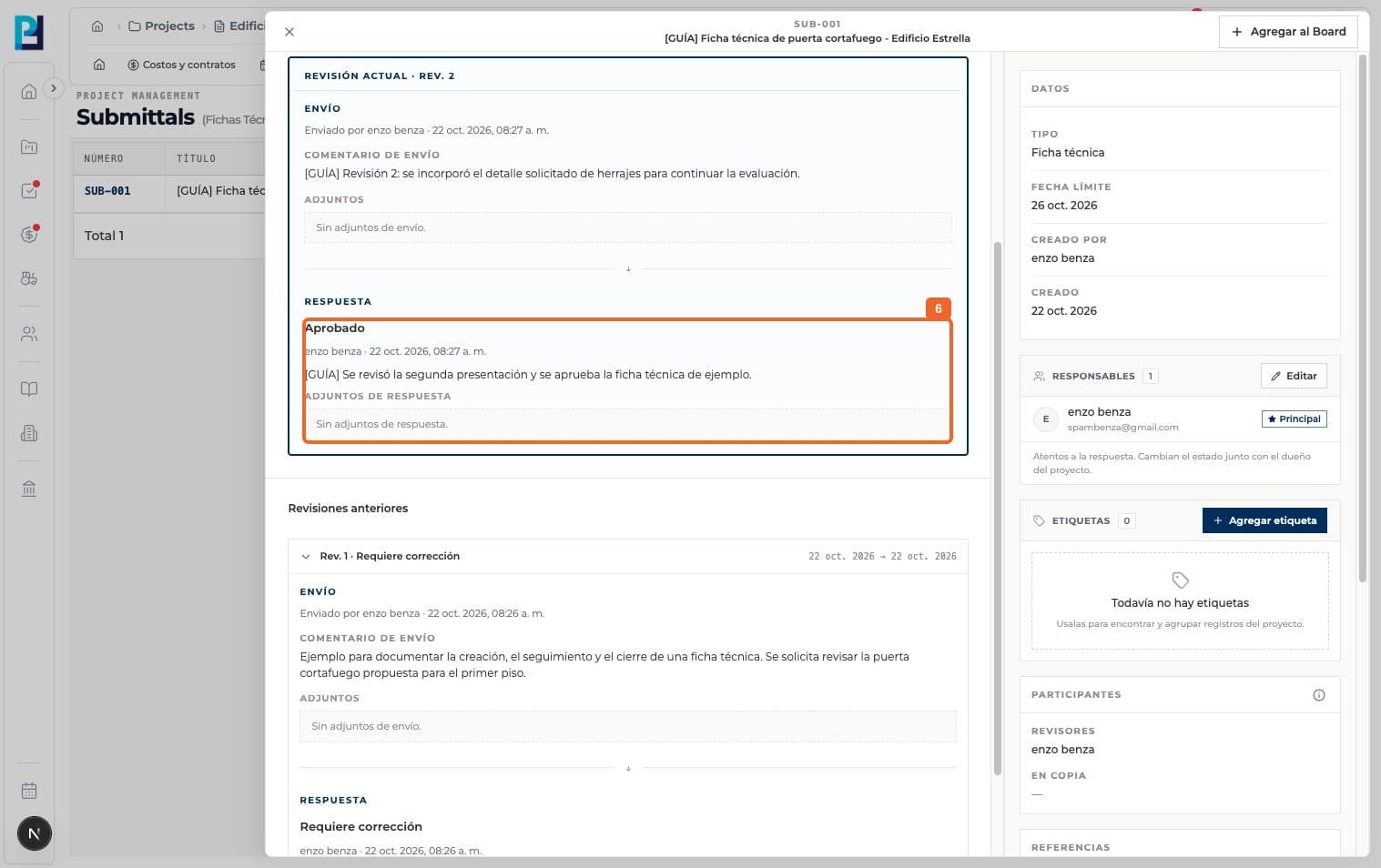Viewport: 1381px width, 868px height.
Task: Go to Projects in the breadcrumb
Action: pos(162,26)
